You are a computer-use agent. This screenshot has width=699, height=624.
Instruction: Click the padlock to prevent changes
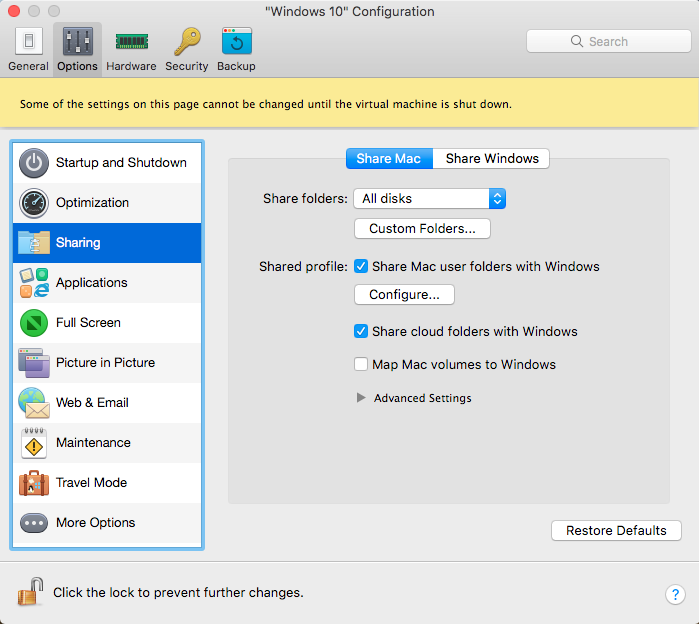click(29, 592)
